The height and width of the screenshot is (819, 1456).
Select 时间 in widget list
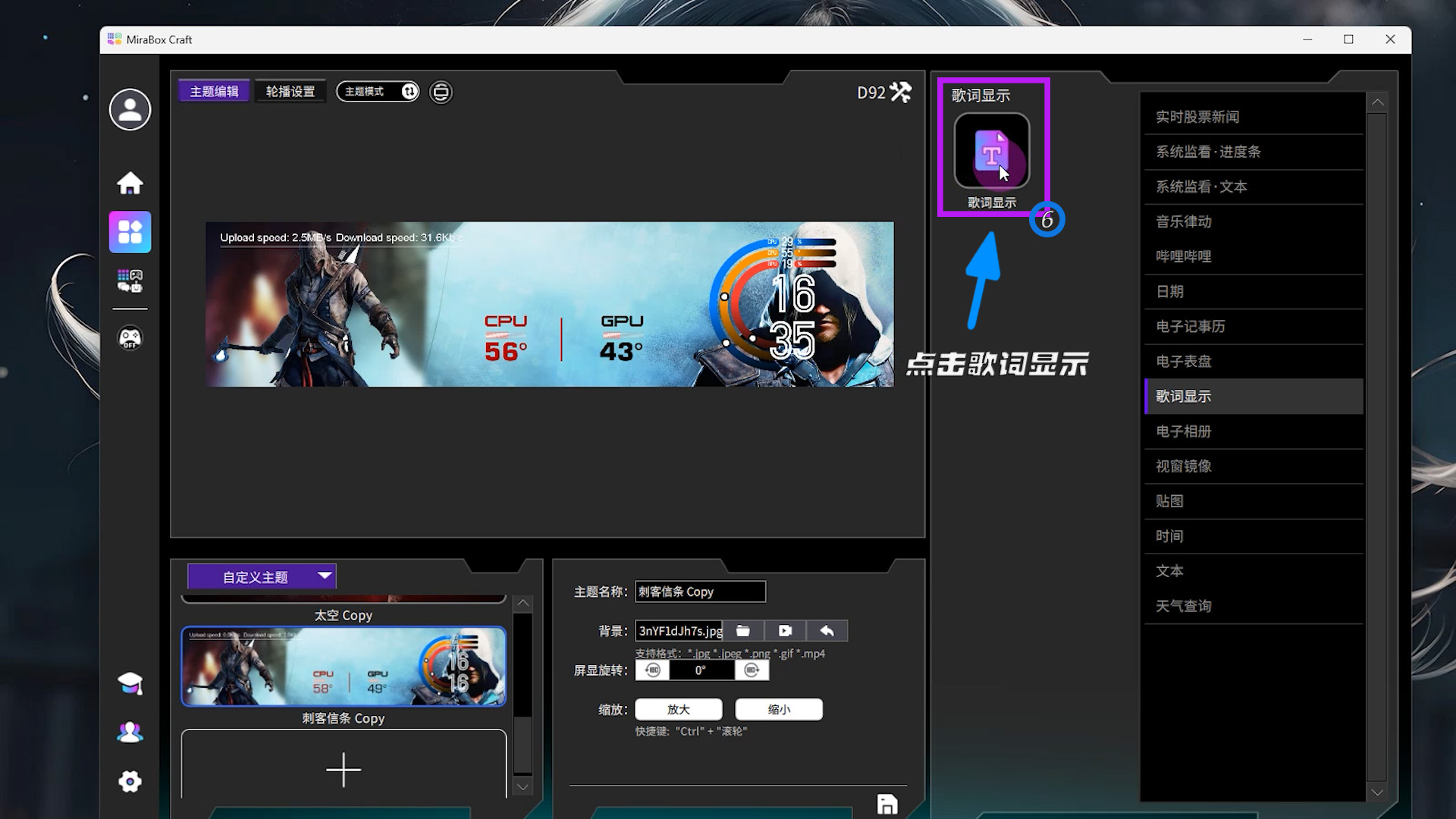pos(1254,535)
